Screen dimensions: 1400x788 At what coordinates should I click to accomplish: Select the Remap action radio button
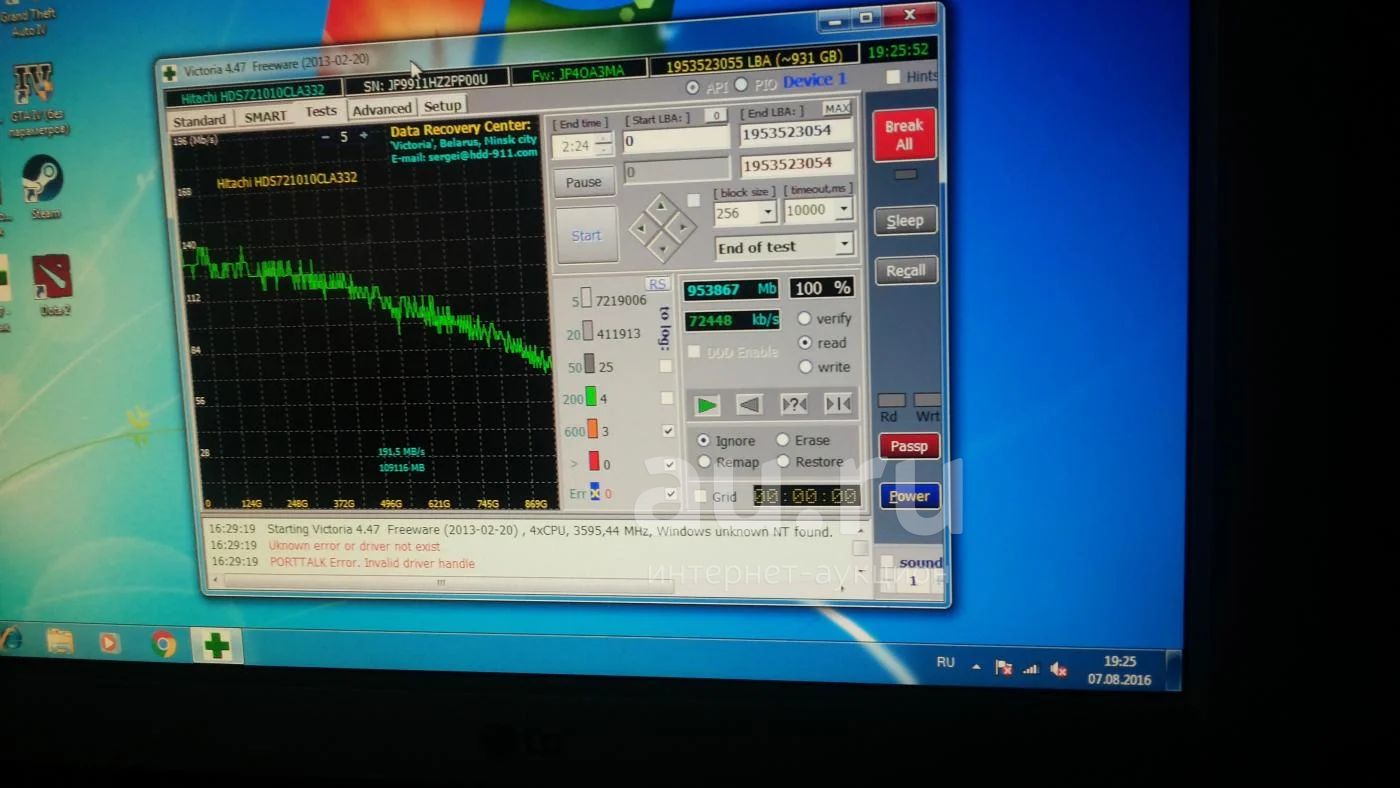(704, 462)
